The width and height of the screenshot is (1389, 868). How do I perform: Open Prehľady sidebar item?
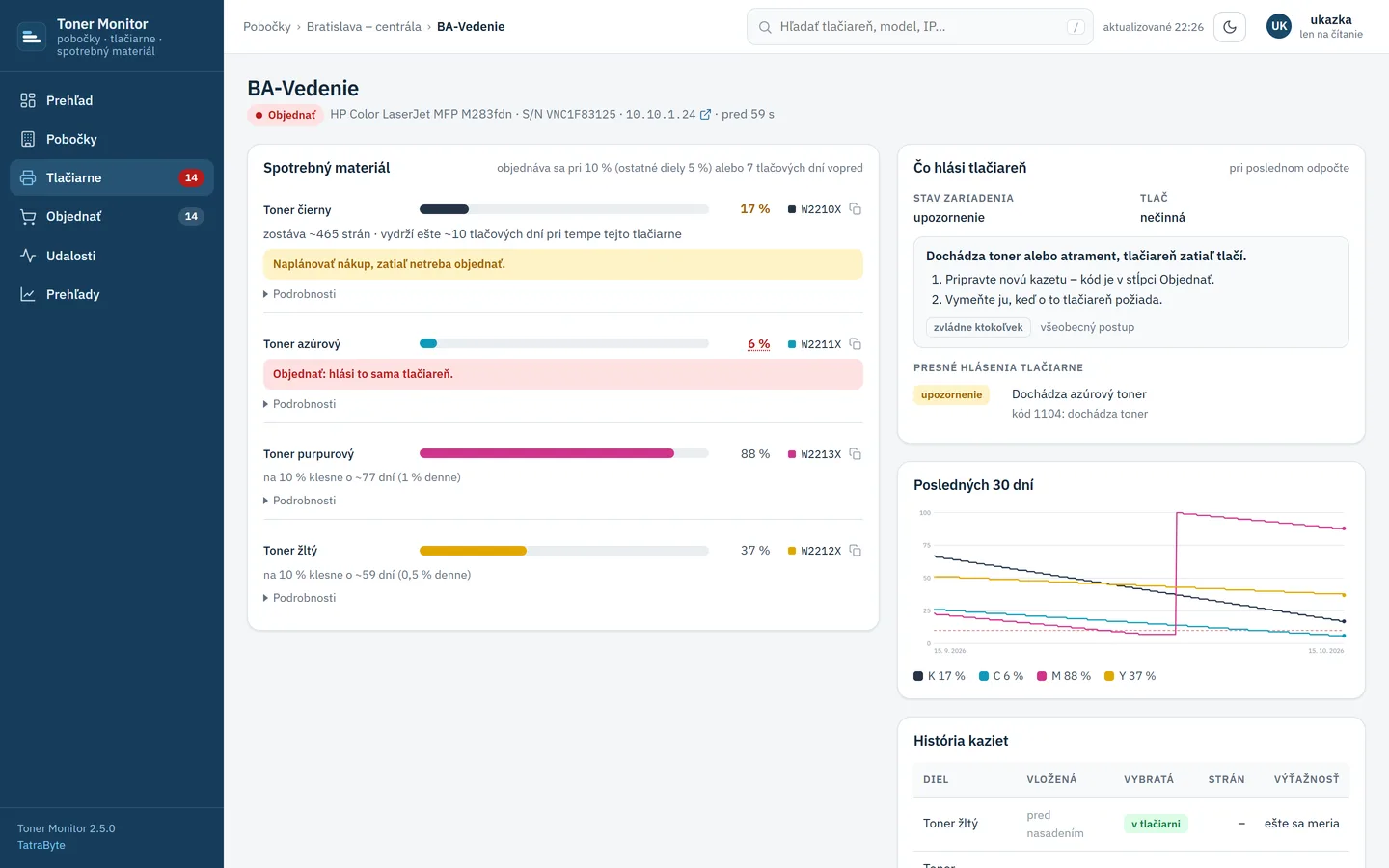(x=112, y=294)
